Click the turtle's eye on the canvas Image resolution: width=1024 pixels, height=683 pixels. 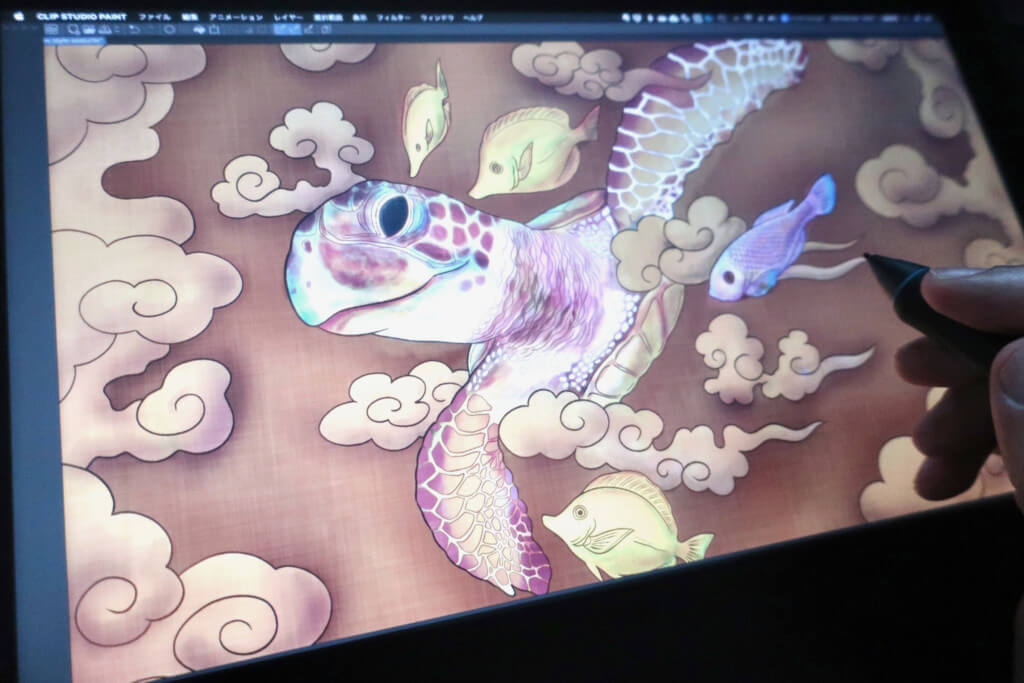coord(394,216)
